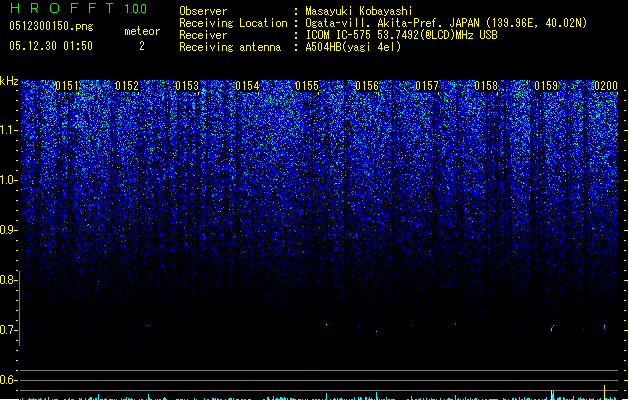The width and height of the screenshot is (629, 400).
Task: Select the ICOM IC-575 receiver text
Action: point(401,35)
